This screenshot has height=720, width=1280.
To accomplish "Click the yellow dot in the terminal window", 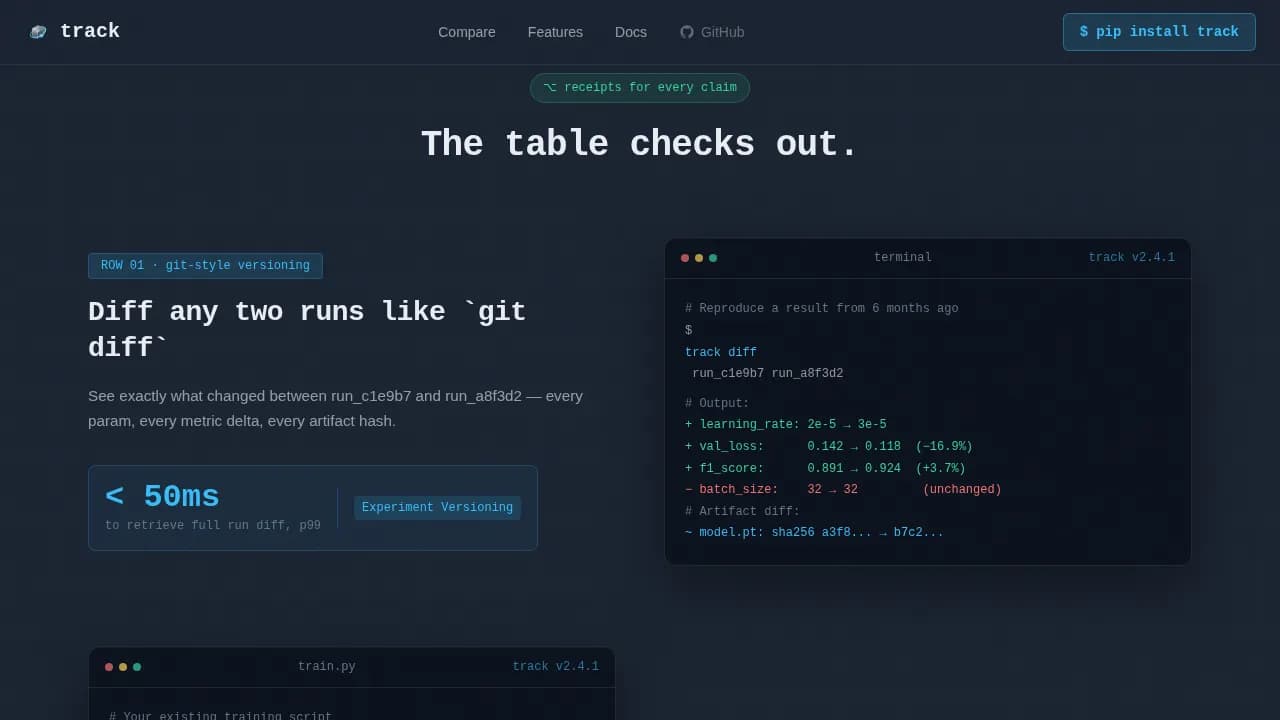I will (699, 258).
